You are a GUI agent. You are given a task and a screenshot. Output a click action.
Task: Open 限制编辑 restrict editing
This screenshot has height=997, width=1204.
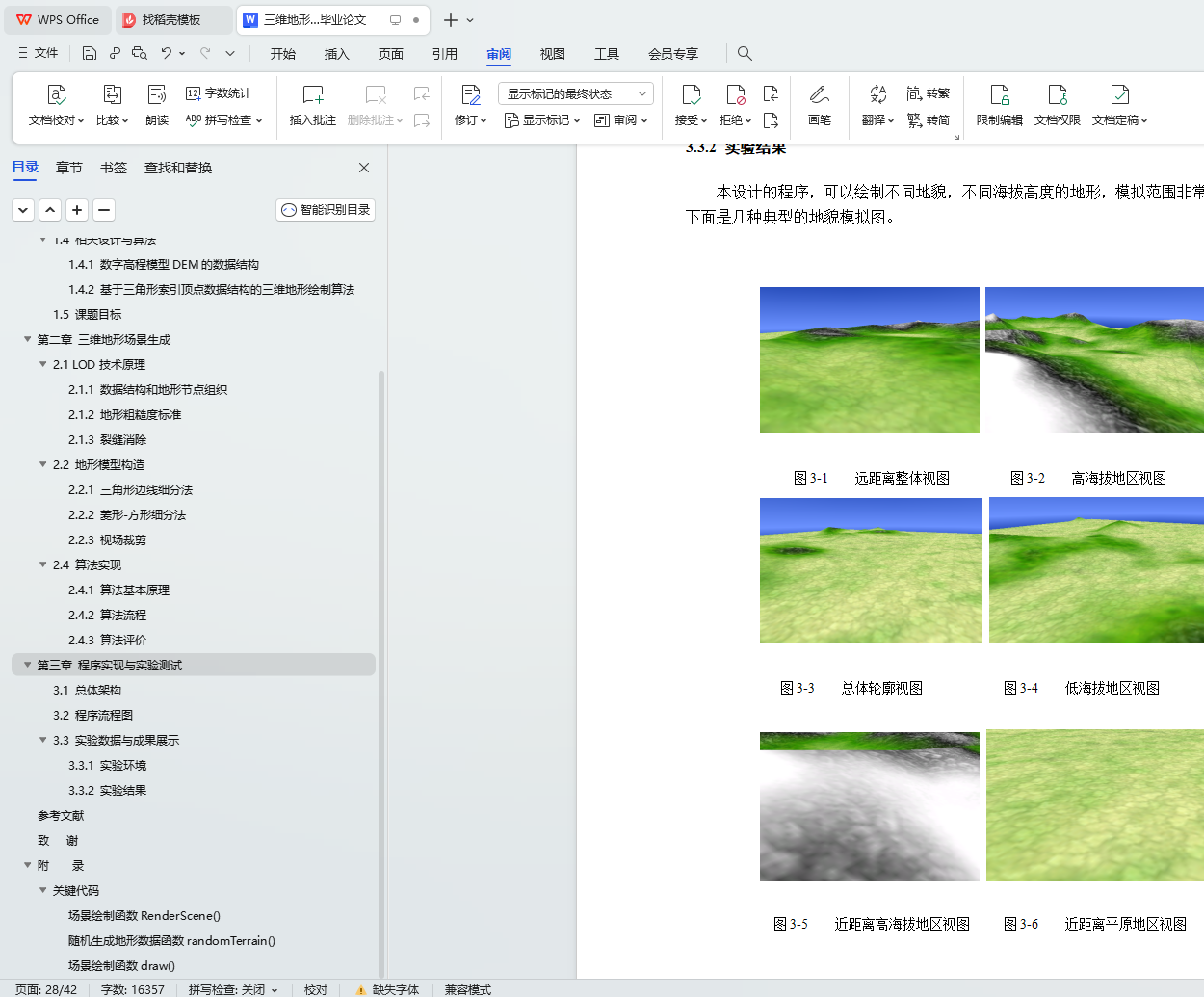coord(999,105)
